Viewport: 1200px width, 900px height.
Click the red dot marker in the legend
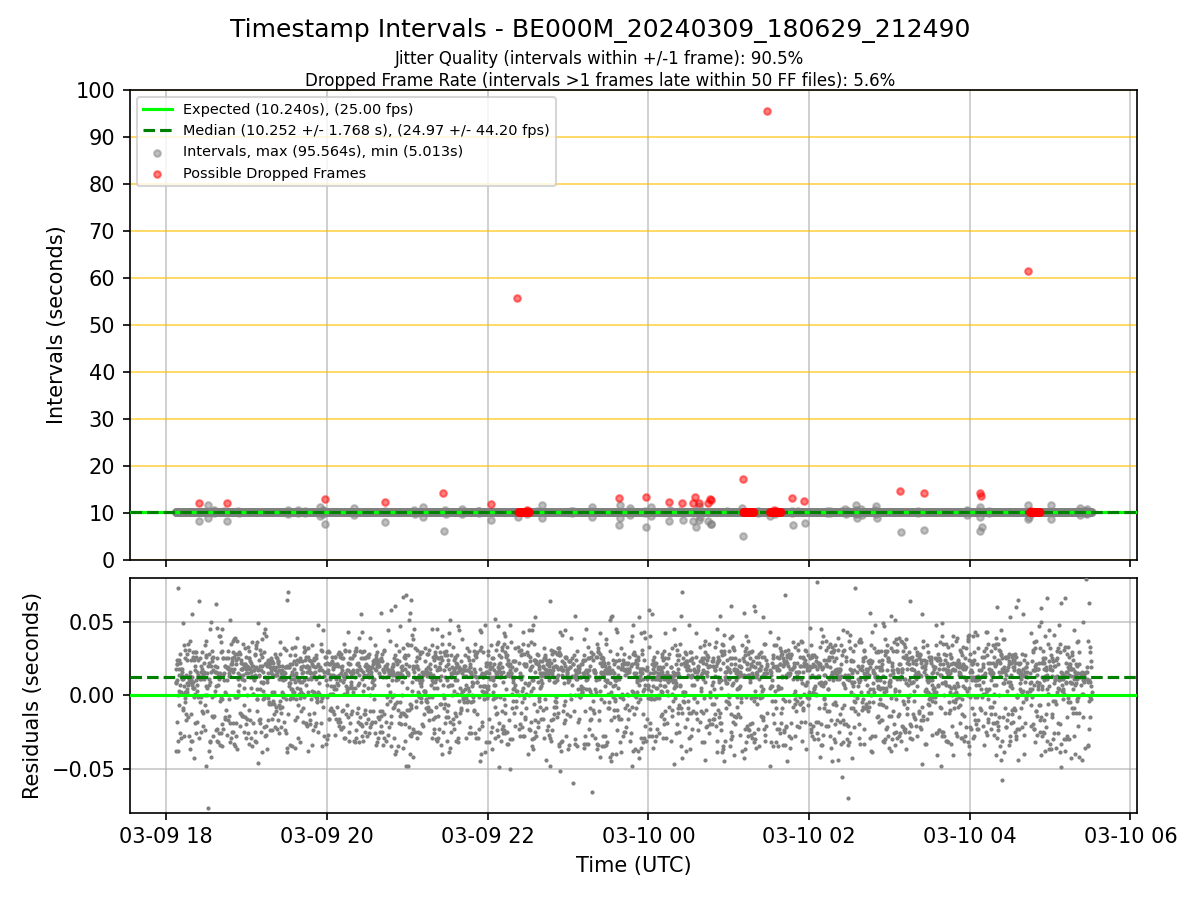coord(157,173)
